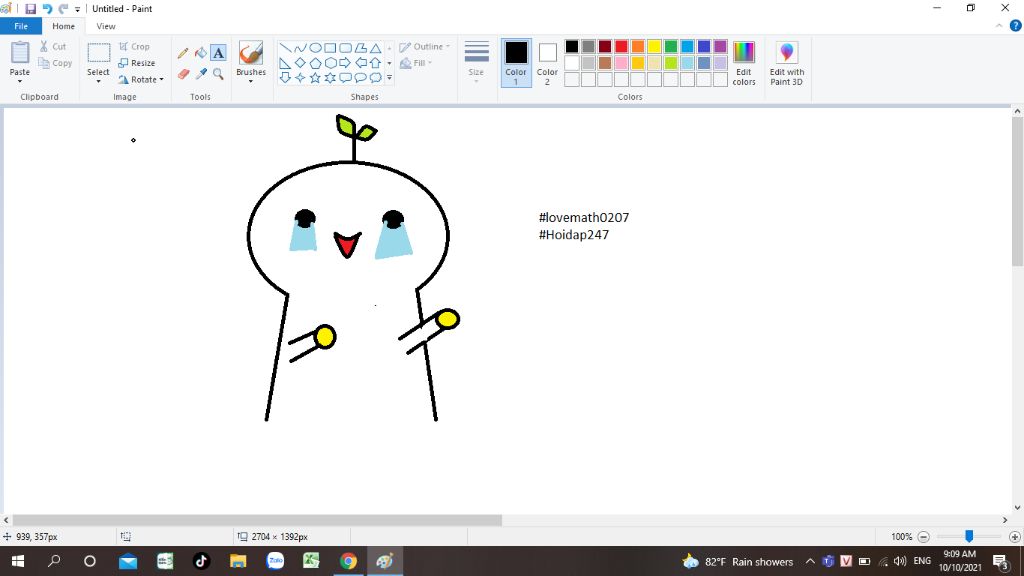Viewport: 1024px width, 576px height.
Task: Click the horizontal scrollbar thumb
Action: pos(257,520)
